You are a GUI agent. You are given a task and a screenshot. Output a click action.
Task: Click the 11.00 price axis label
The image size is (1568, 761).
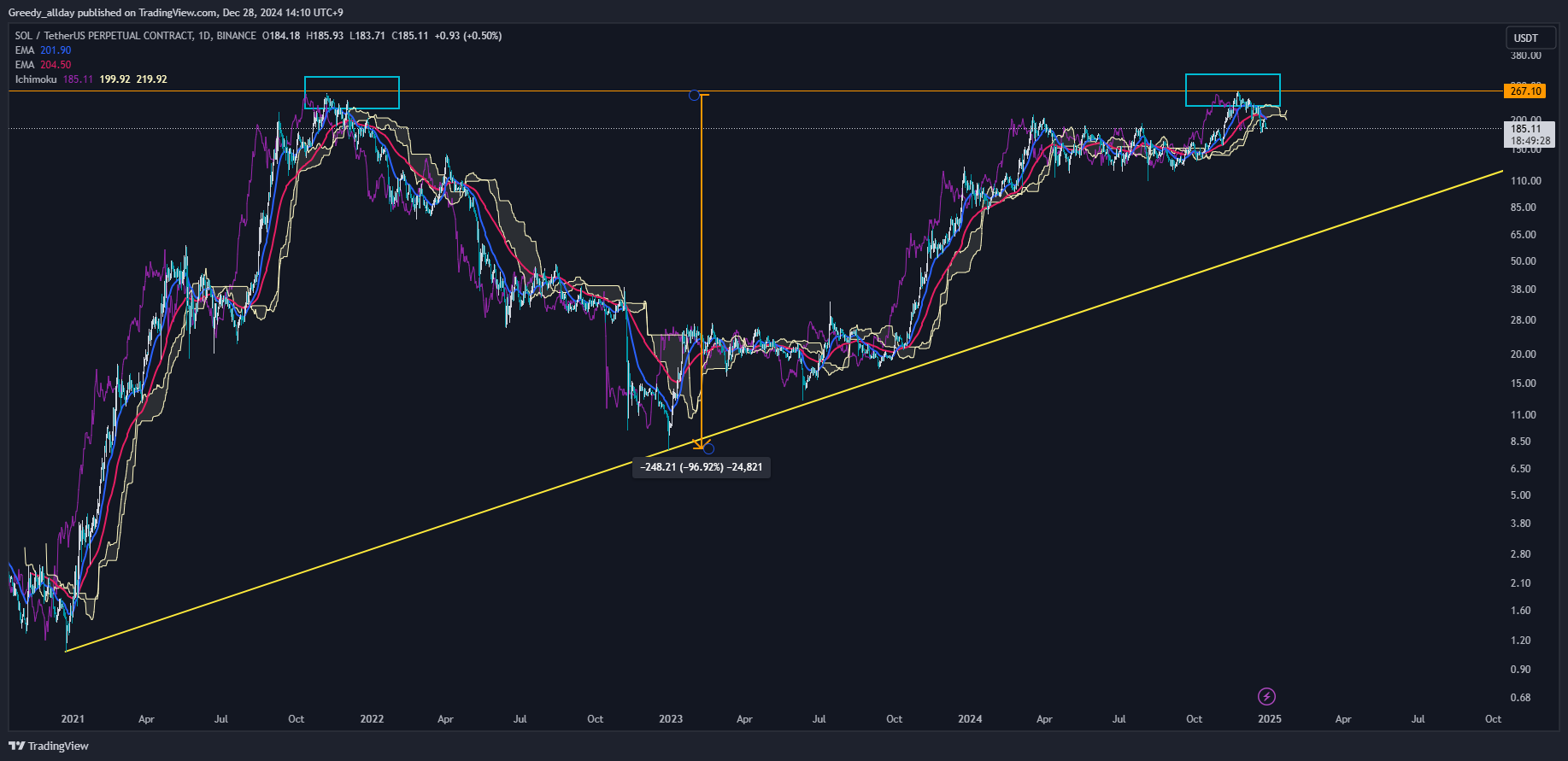point(1524,415)
